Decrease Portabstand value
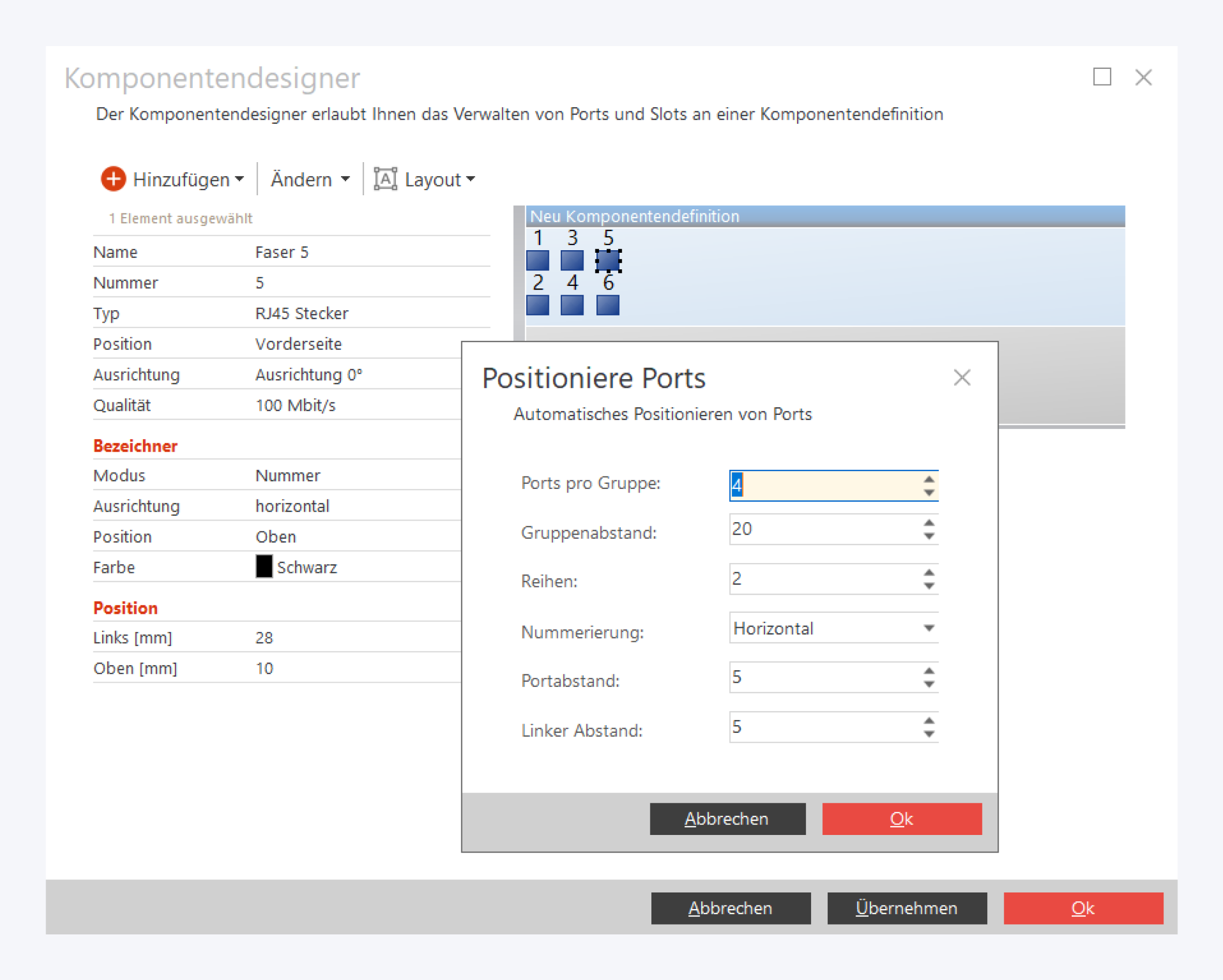1223x980 pixels. [x=929, y=685]
